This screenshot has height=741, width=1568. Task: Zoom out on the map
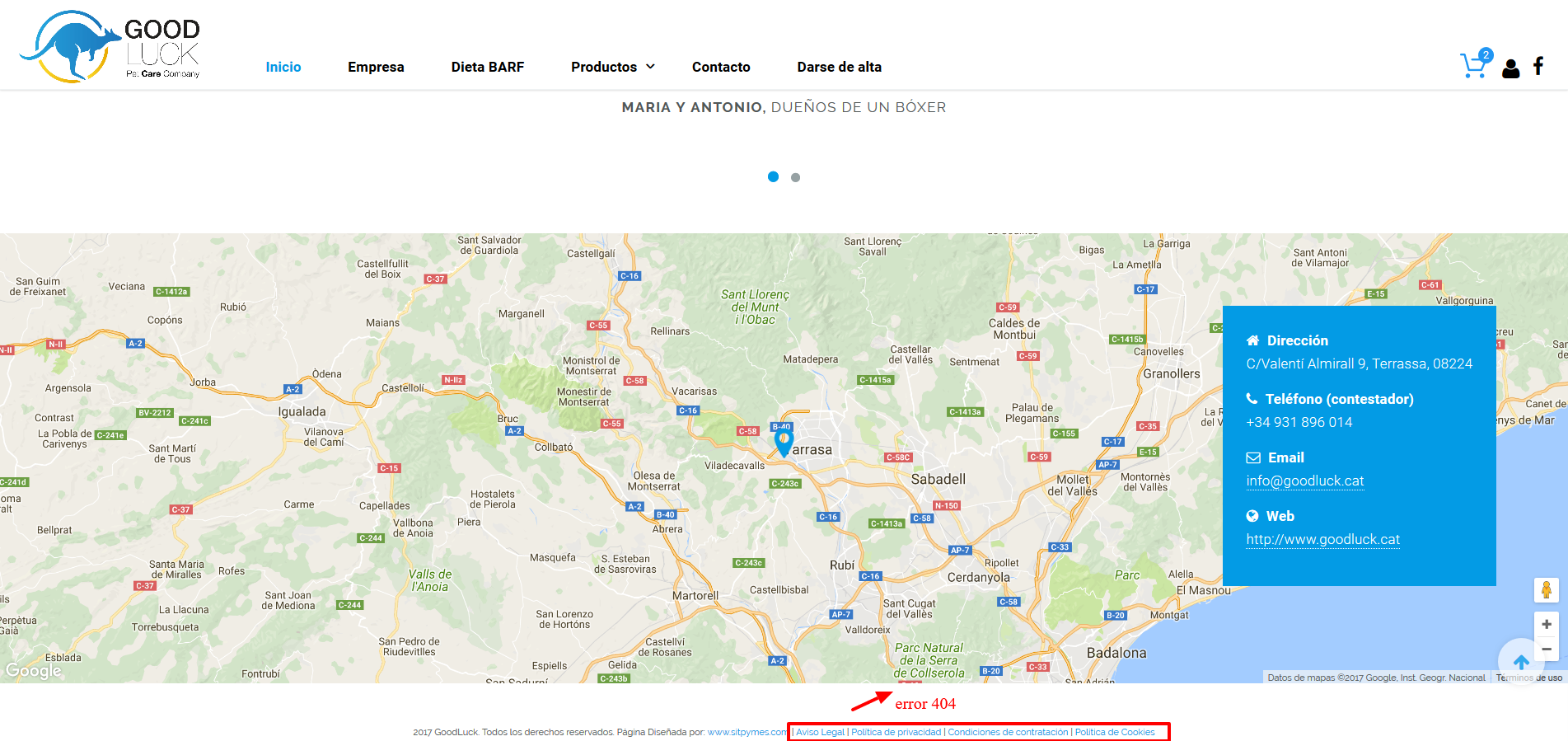click(1547, 650)
